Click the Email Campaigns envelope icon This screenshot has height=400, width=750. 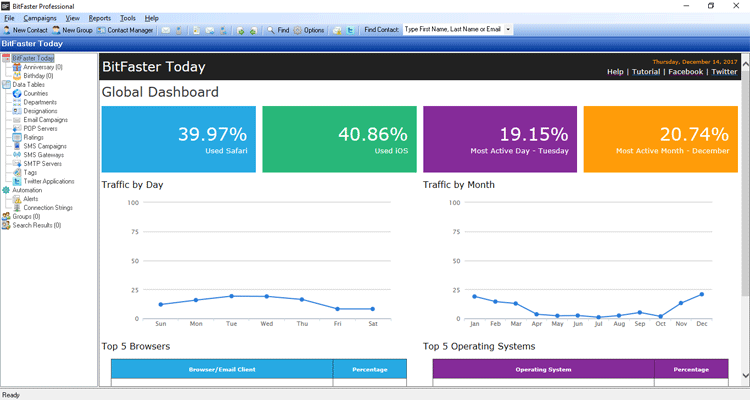pyautogui.click(x=17, y=120)
